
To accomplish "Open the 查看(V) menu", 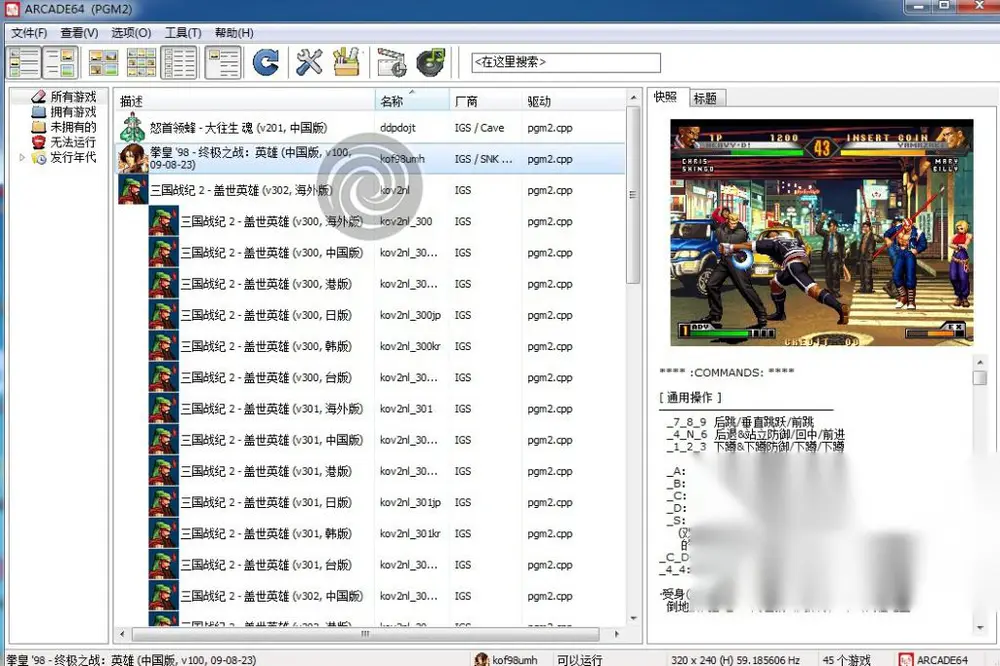I will point(79,33).
